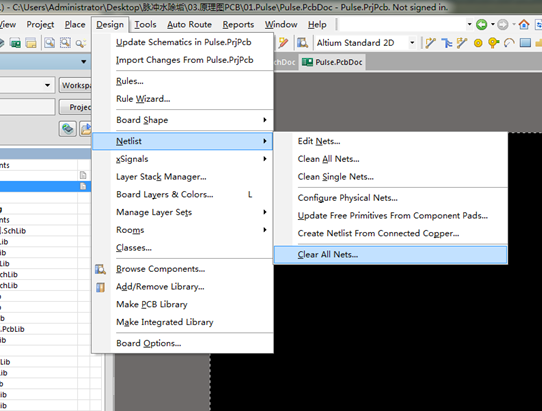Open the Project menu
542x411 pixels.
point(40,25)
